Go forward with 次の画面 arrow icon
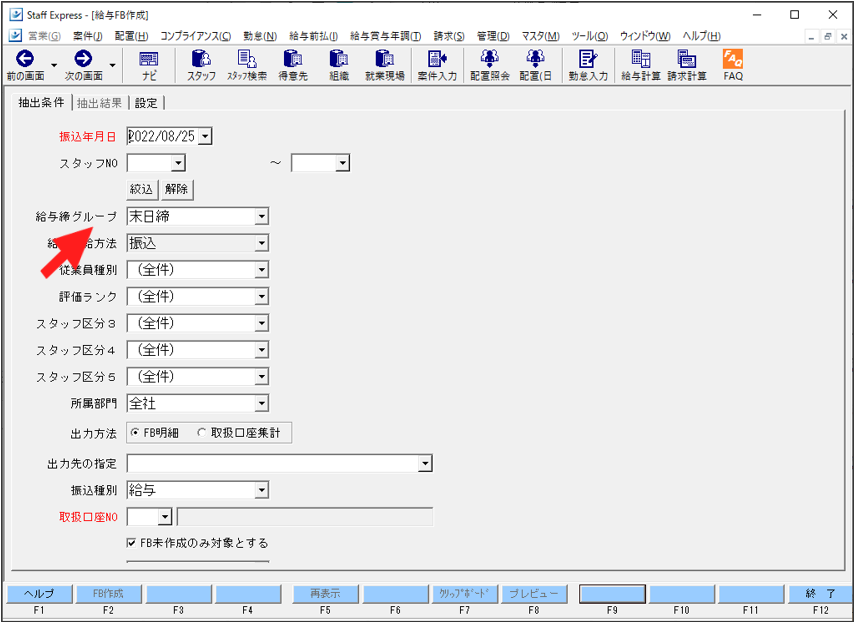Viewport: 855px width, 624px height. coord(83,59)
